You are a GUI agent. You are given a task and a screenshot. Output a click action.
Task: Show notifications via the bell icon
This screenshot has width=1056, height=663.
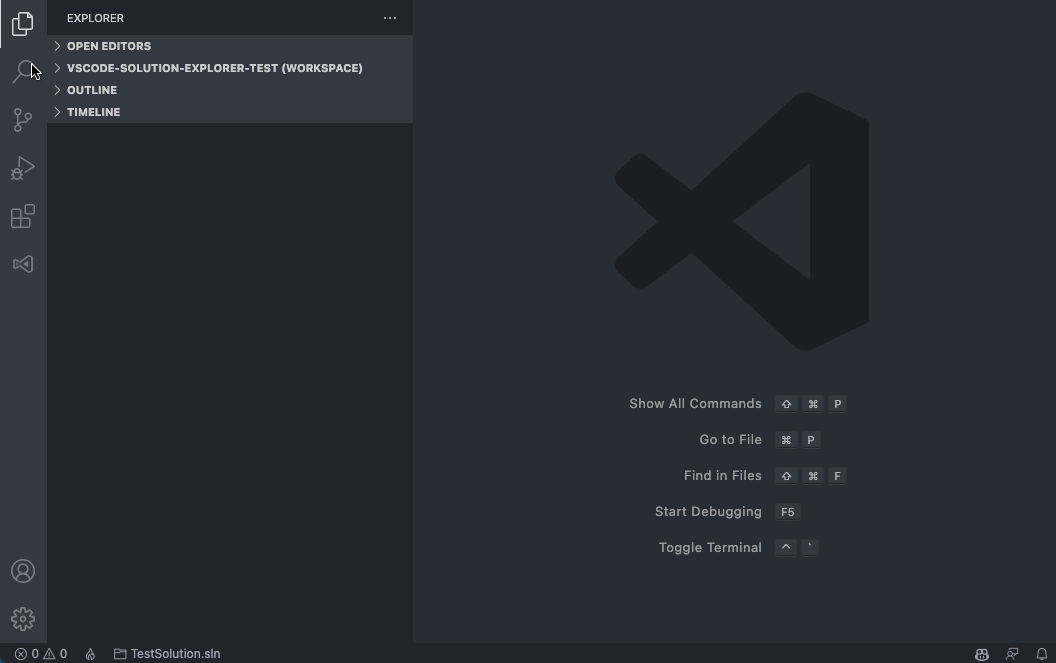coord(1043,654)
